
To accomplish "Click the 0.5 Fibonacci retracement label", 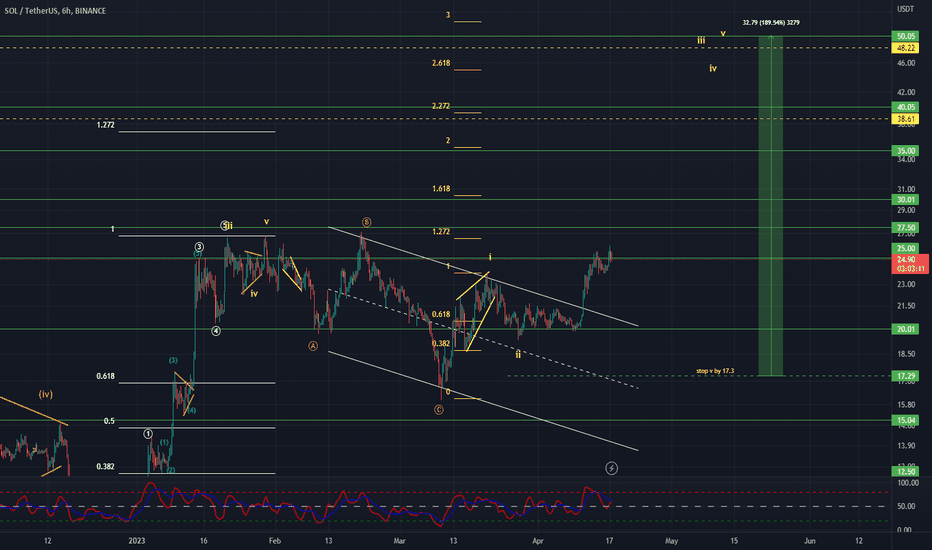I will [109, 421].
